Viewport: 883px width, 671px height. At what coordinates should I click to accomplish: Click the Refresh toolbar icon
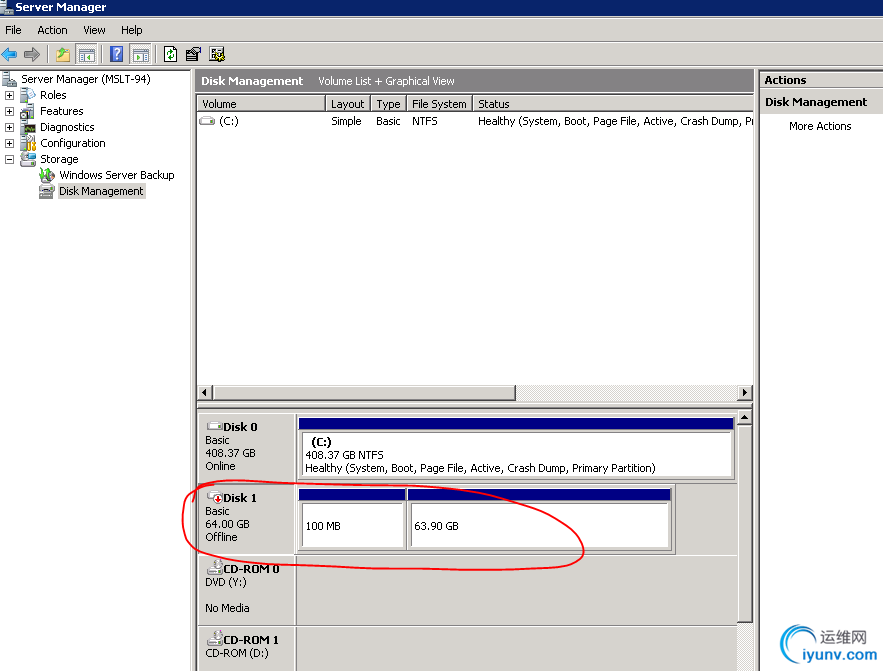click(170, 54)
